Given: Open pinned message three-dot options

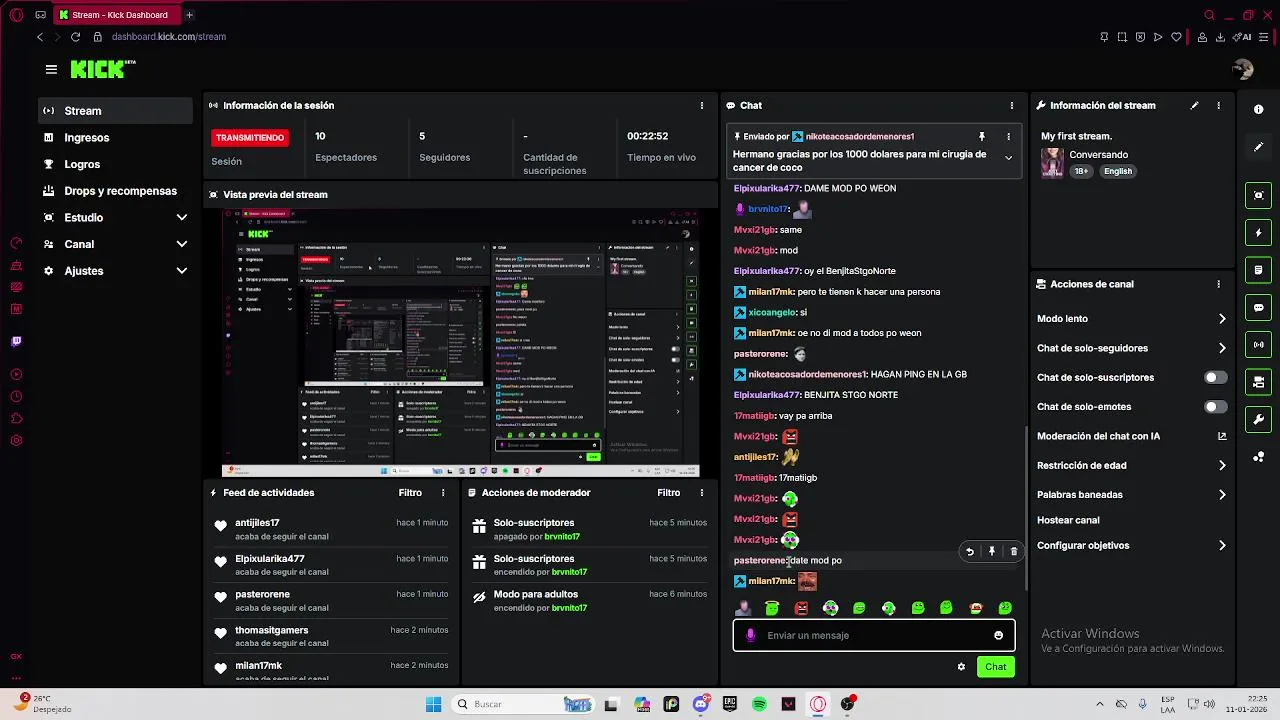Looking at the screenshot, I should [1008, 136].
